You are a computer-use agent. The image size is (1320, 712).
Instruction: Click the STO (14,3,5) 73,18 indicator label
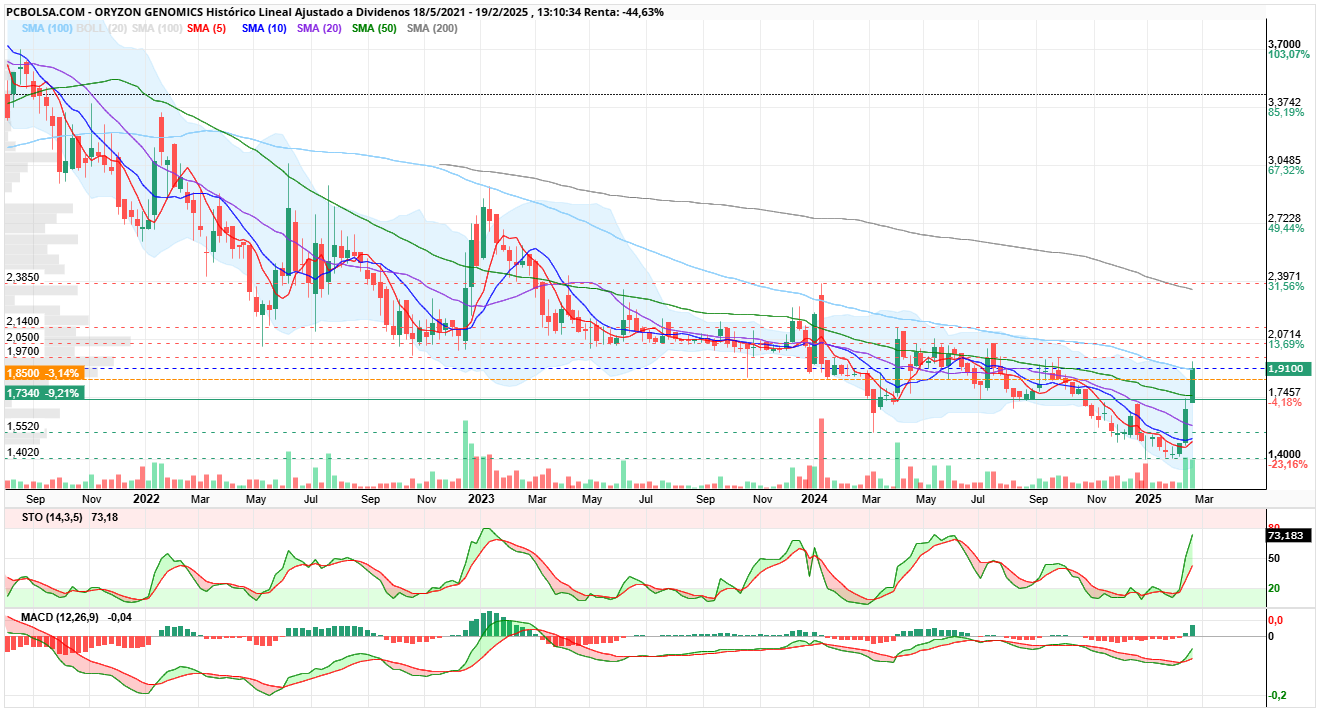coord(69,517)
